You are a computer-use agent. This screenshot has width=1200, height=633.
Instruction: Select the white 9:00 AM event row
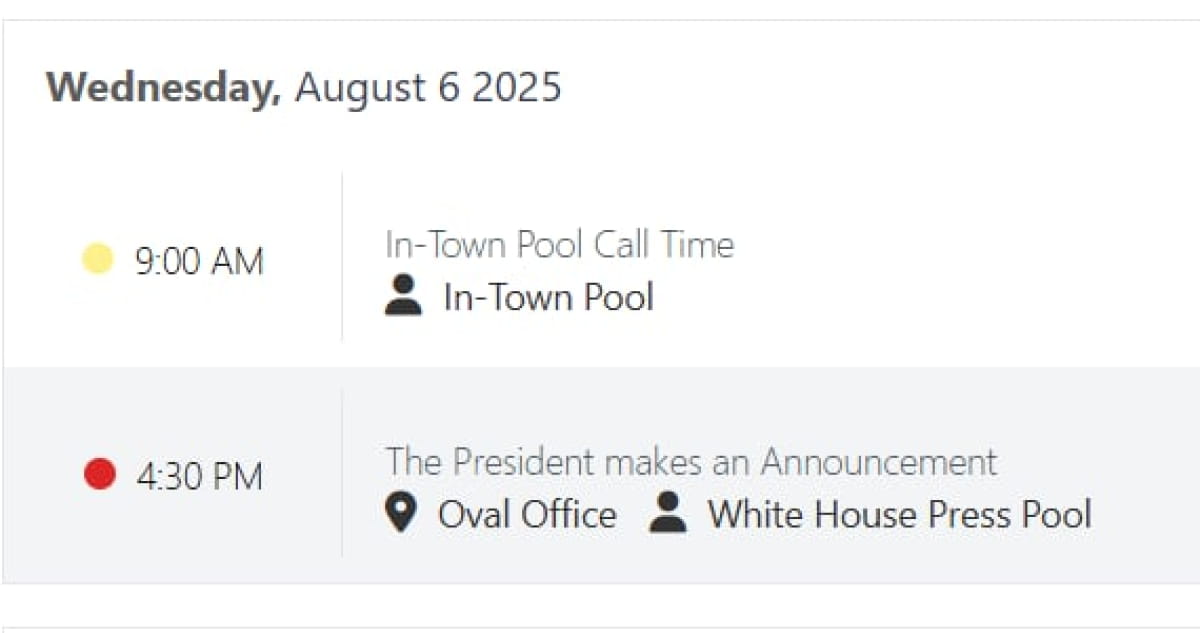coord(601,260)
